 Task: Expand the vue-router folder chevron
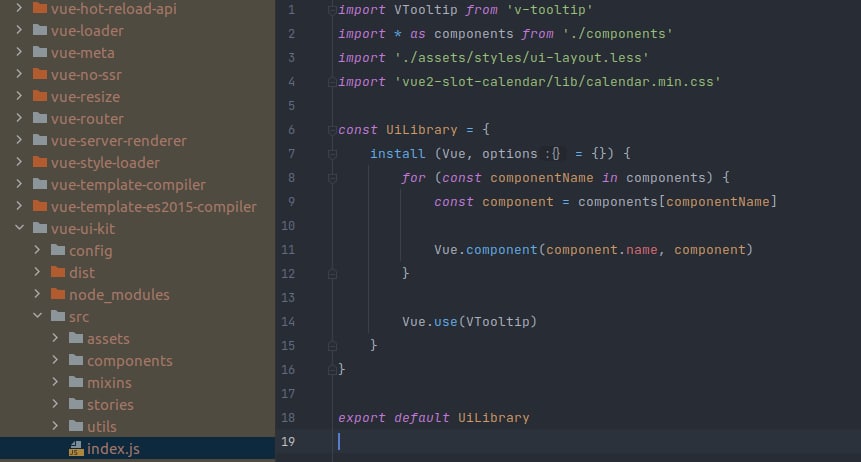coord(19,118)
